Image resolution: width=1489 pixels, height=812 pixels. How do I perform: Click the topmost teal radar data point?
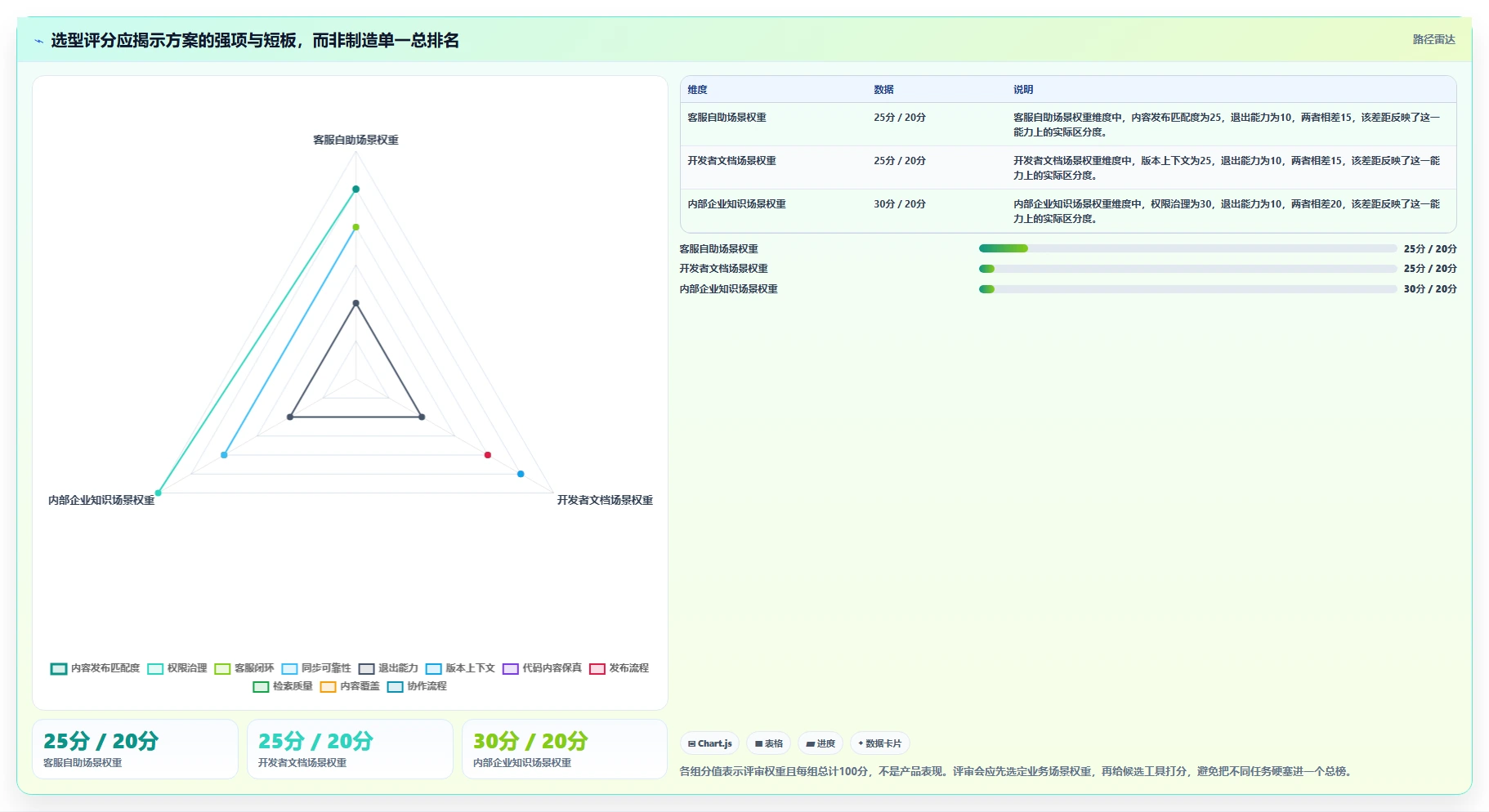pyautogui.click(x=355, y=190)
